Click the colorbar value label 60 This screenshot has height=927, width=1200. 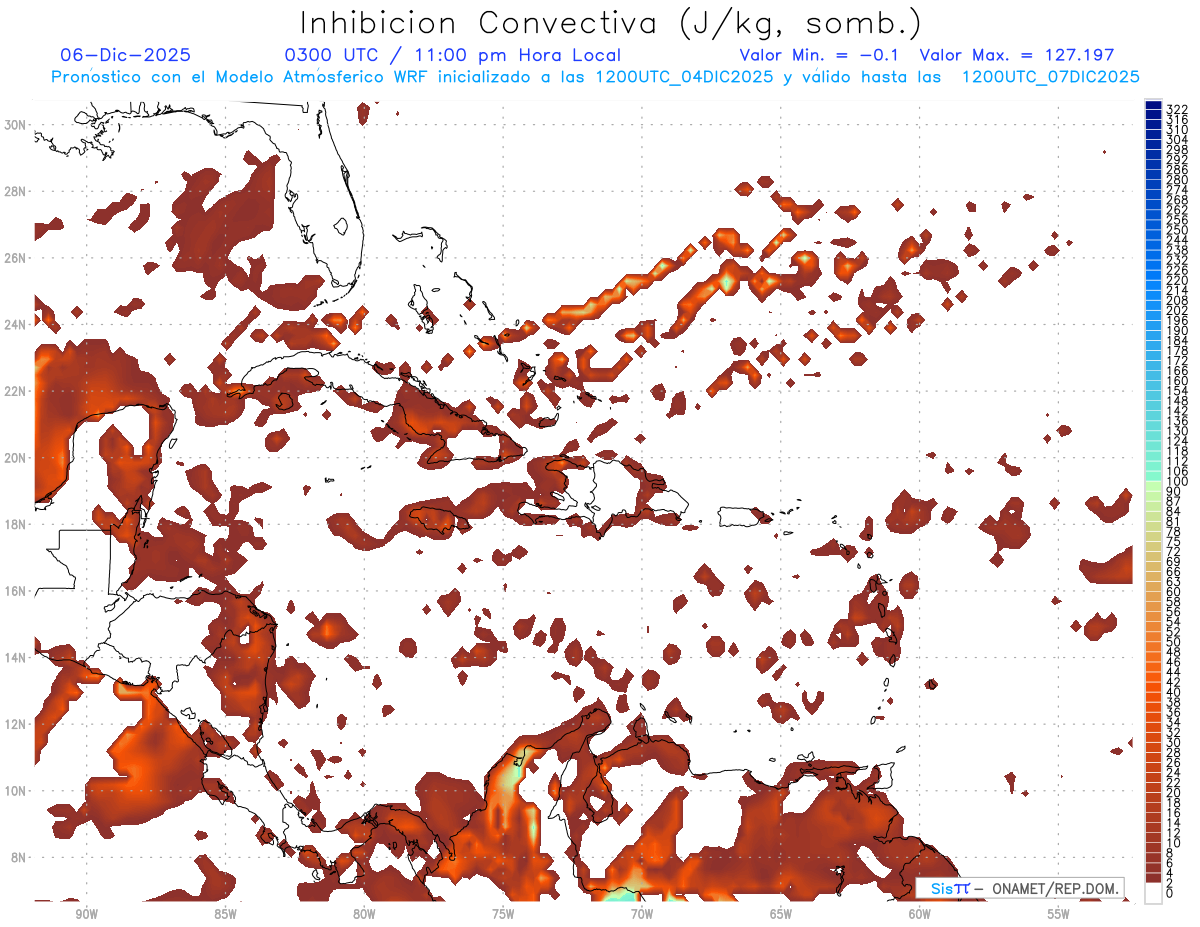click(x=1174, y=592)
